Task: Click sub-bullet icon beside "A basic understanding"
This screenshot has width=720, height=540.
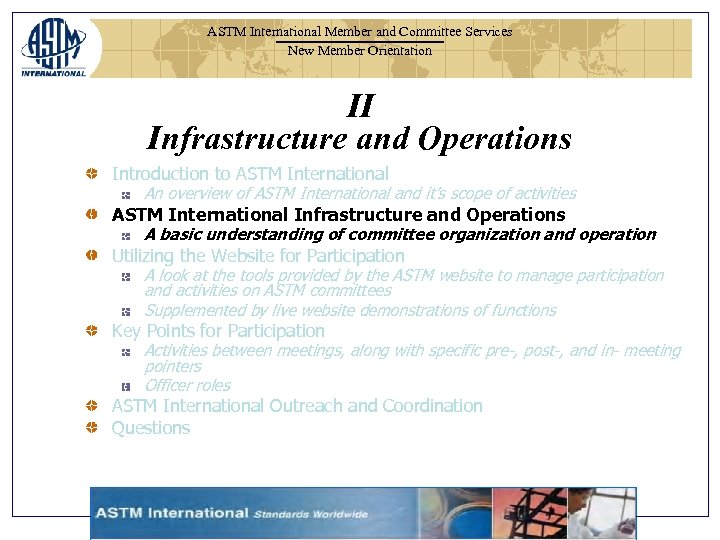Action: pyautogui.click(x=126, y=236)
